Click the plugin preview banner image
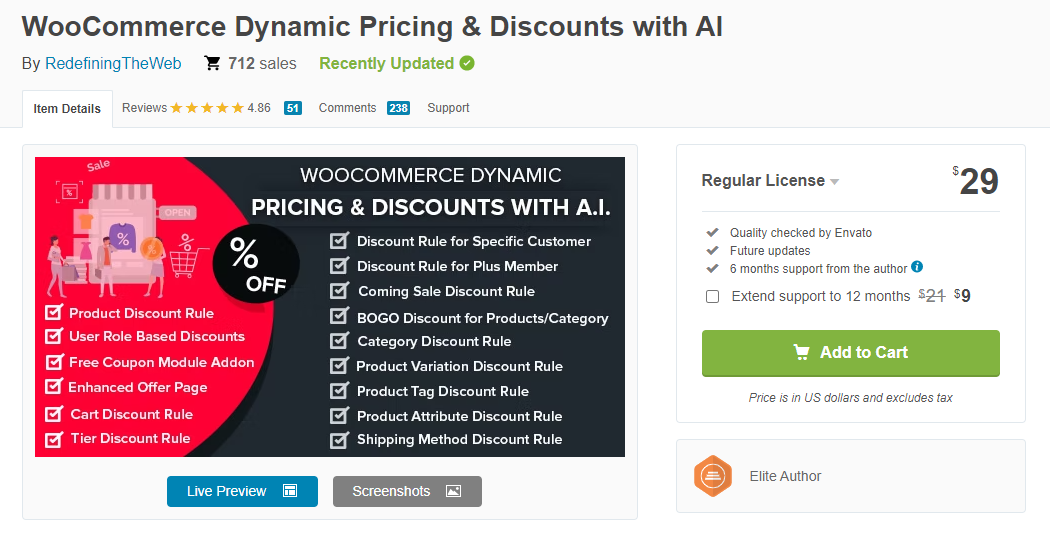Image resolution: width=1050 pixels, height=533 pixels. [x=329, y=307]
